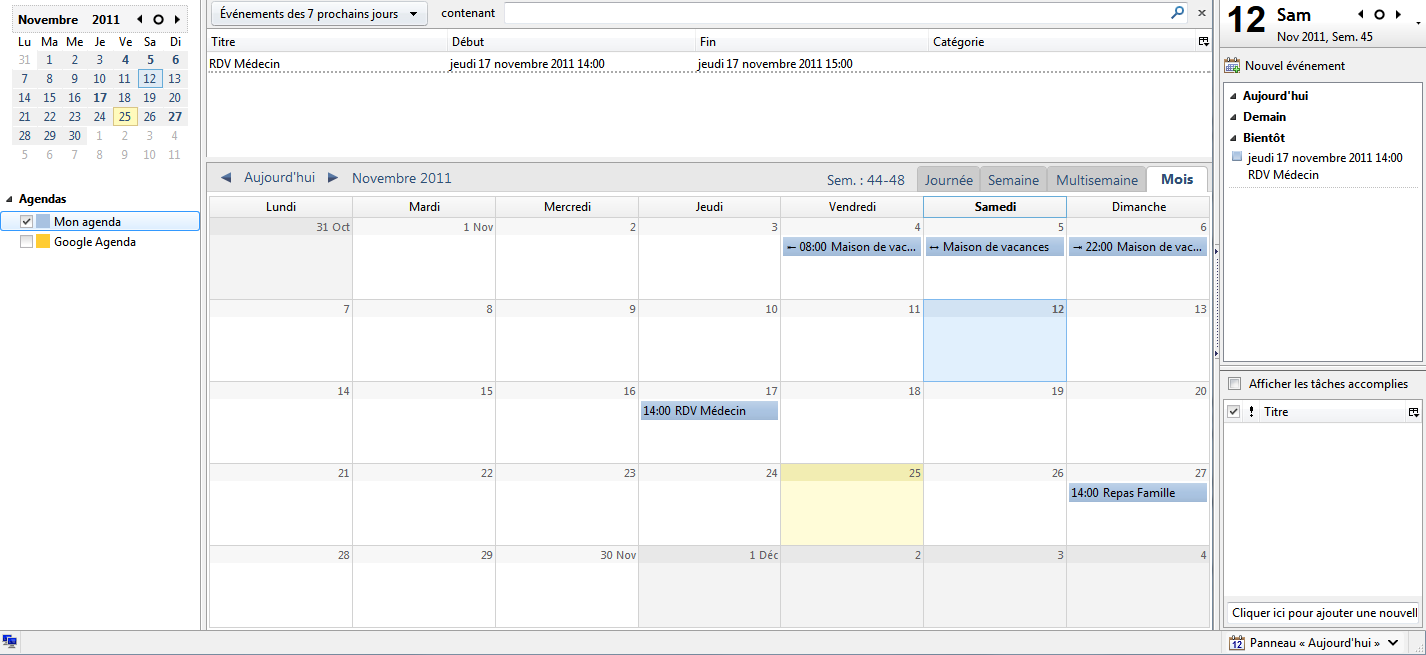Switch to Multisemaine view tab
1426x655 pixels.
1097,180
